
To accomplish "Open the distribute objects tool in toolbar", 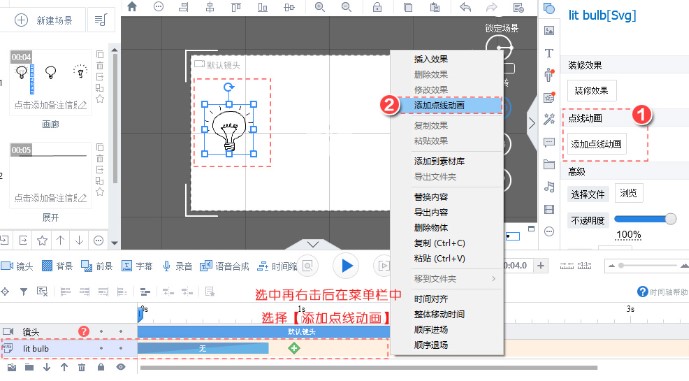I will (x=289, y=7).
